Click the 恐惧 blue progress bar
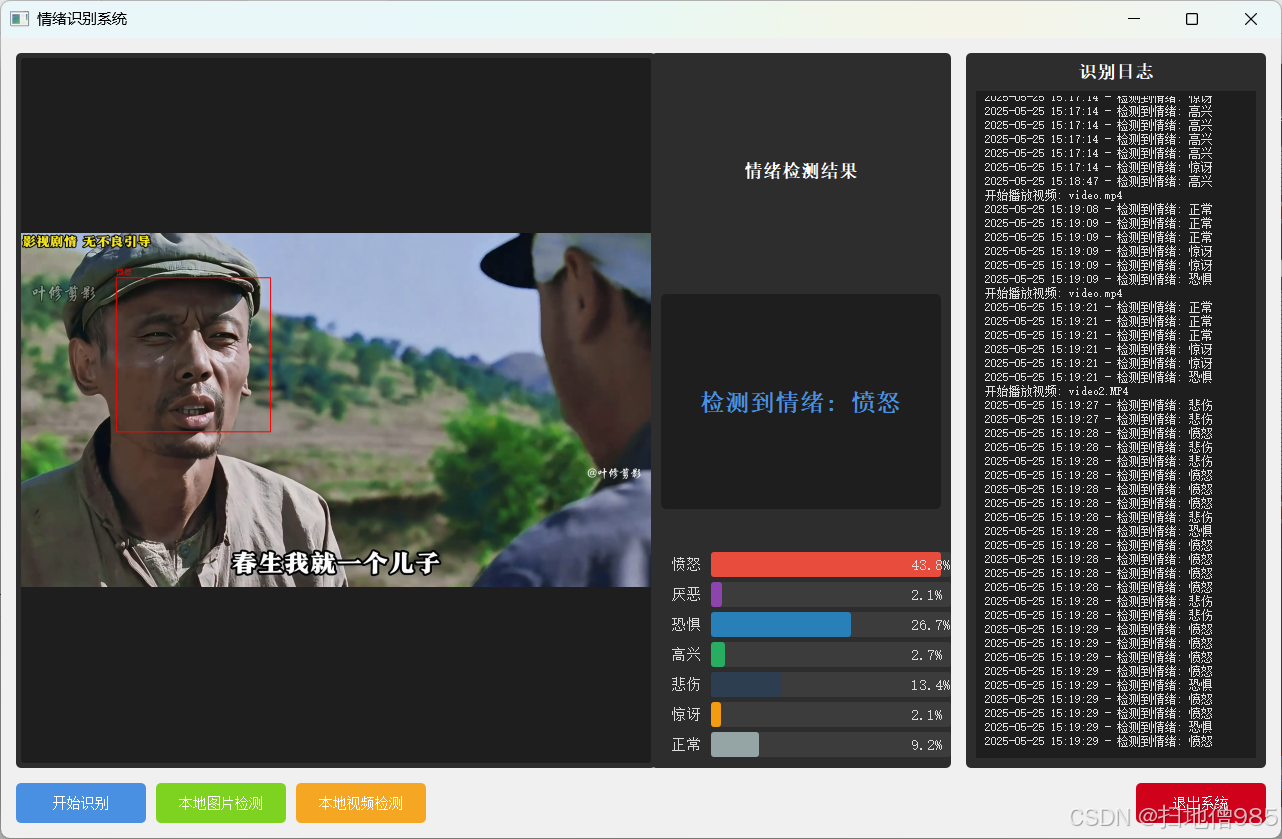Viewport: 1282px width, 839px height. pyautogui.click(x=830, y=625)
